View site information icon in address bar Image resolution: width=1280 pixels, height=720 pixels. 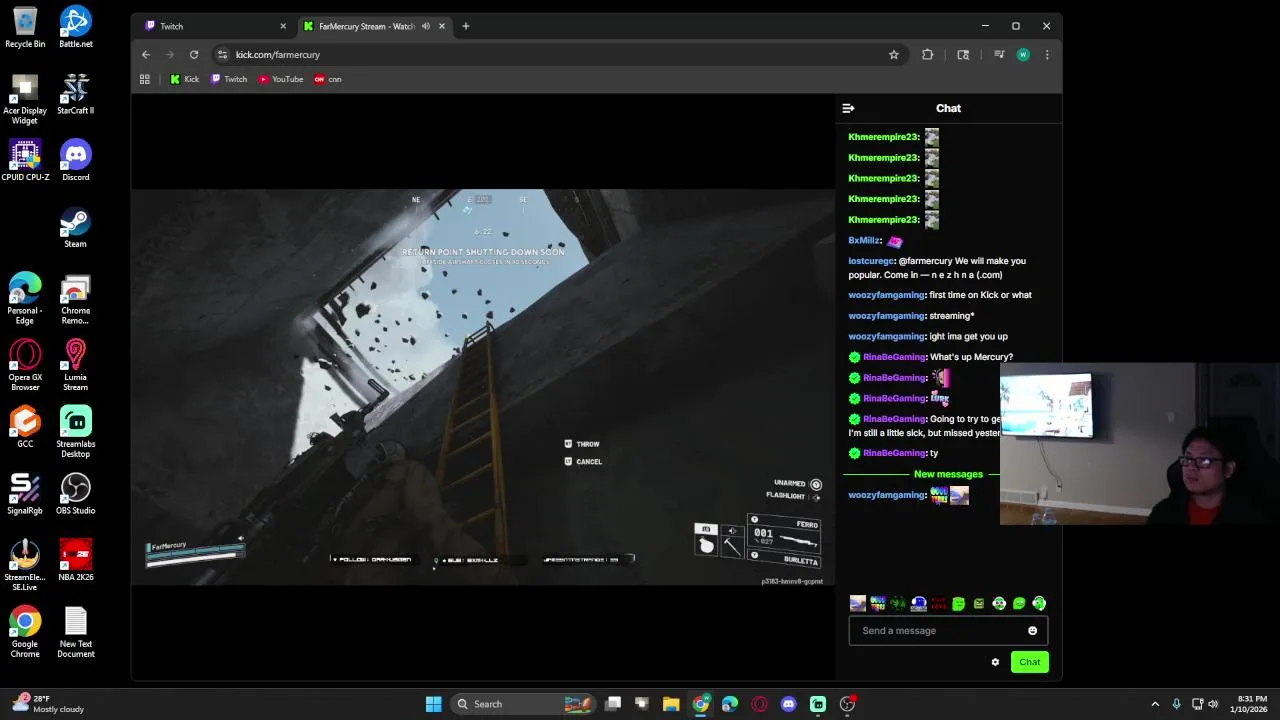[223, 55]
